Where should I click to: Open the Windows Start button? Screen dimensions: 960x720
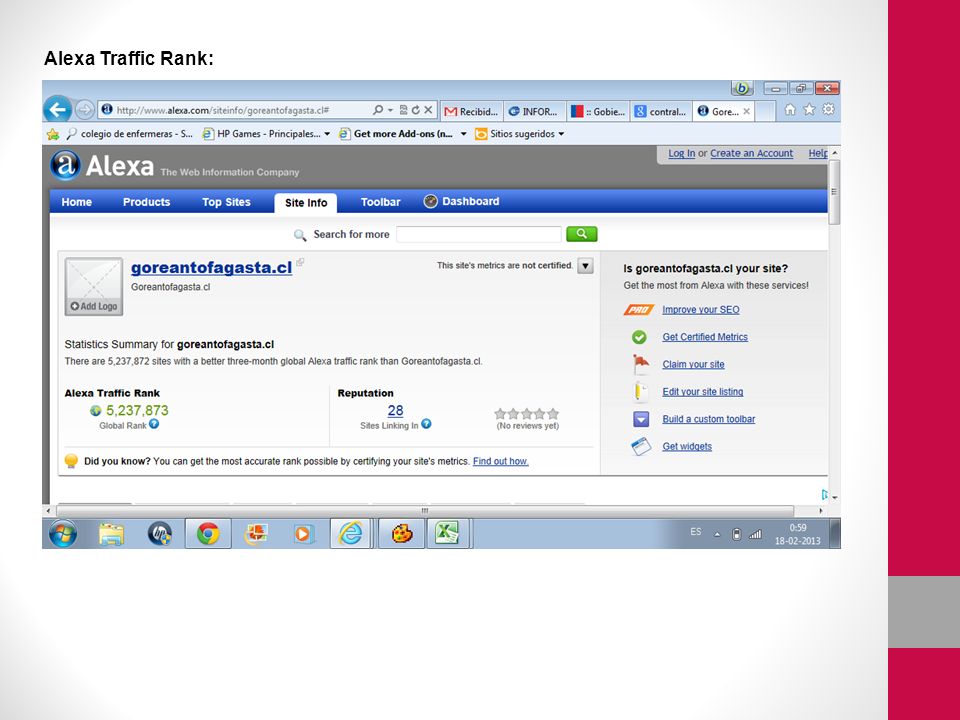63,534
